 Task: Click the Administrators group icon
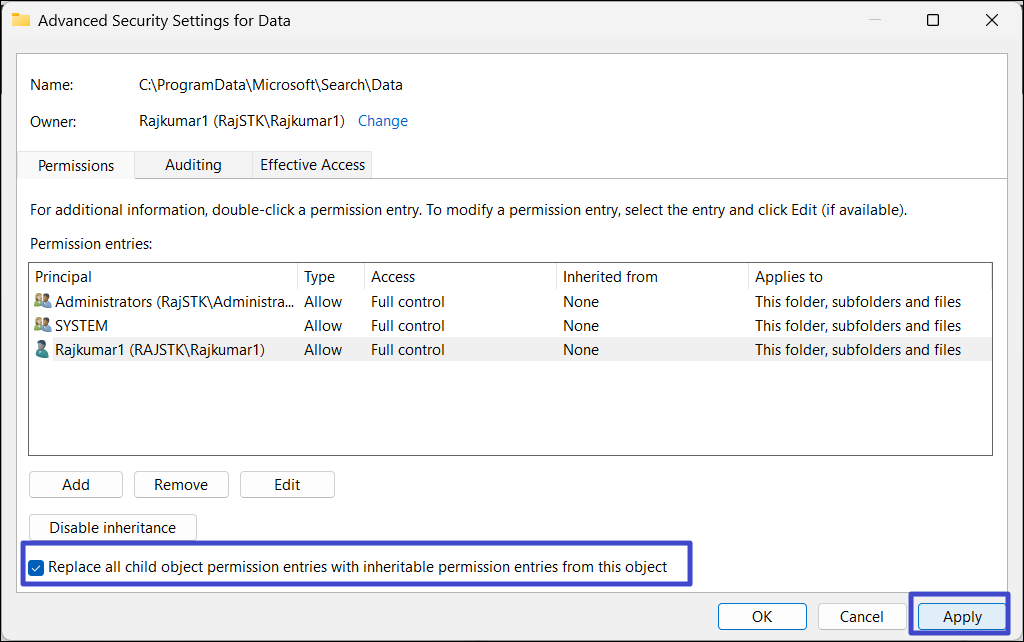tap(43, 302)
